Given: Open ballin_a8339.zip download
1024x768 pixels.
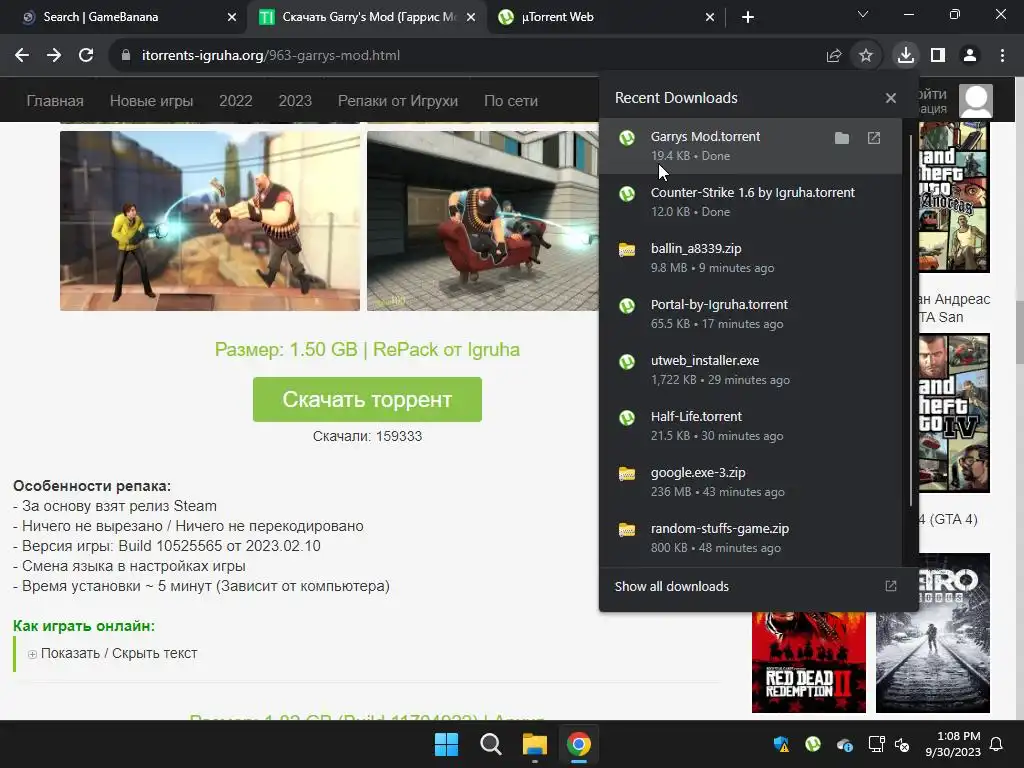Looking at the screenshot, I should (750, 258).
